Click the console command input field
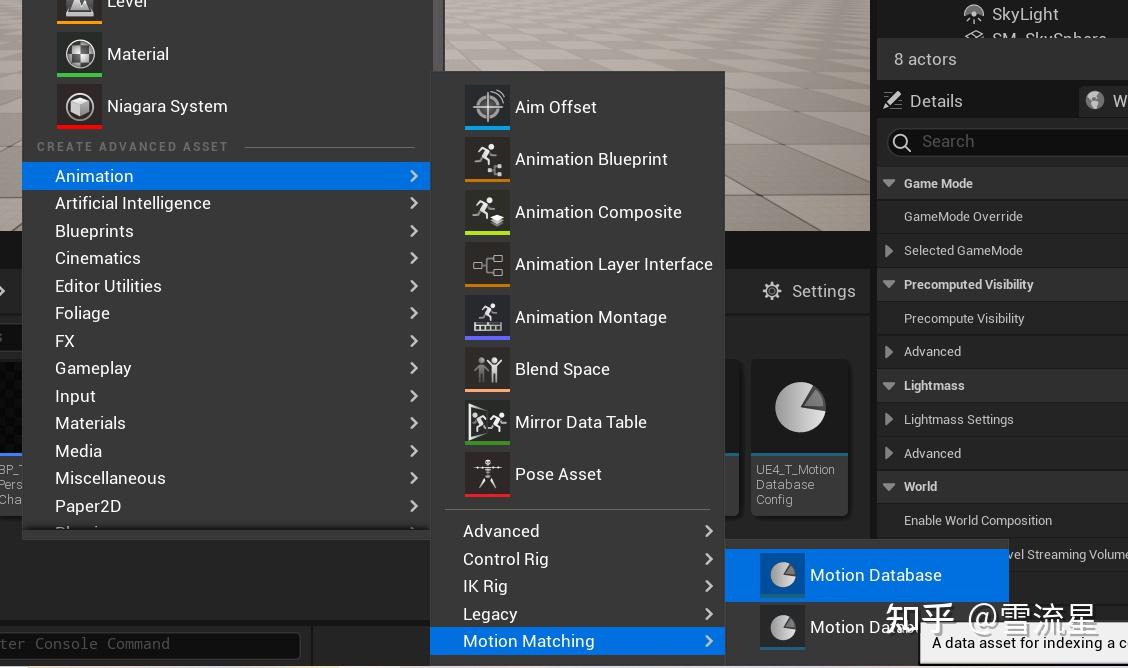The width and height of the screenshot is (1128, 668). tap(149, 644)
